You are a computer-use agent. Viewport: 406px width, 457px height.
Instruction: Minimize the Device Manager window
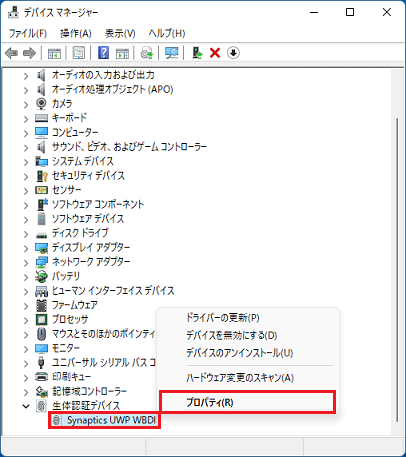tap(314, 12)
